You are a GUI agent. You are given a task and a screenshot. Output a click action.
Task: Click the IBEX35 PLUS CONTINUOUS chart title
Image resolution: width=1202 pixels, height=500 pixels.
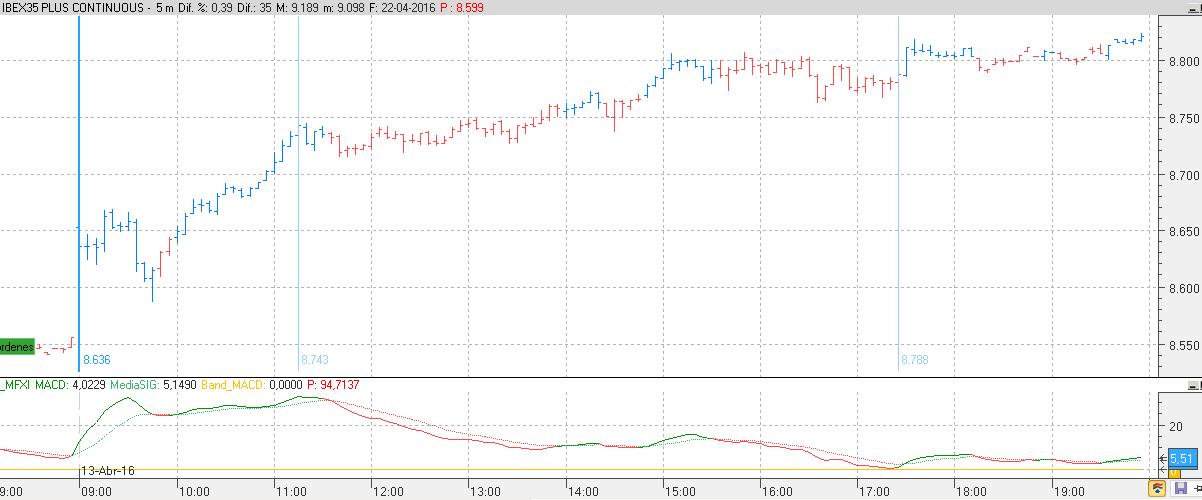click(71, 7)
